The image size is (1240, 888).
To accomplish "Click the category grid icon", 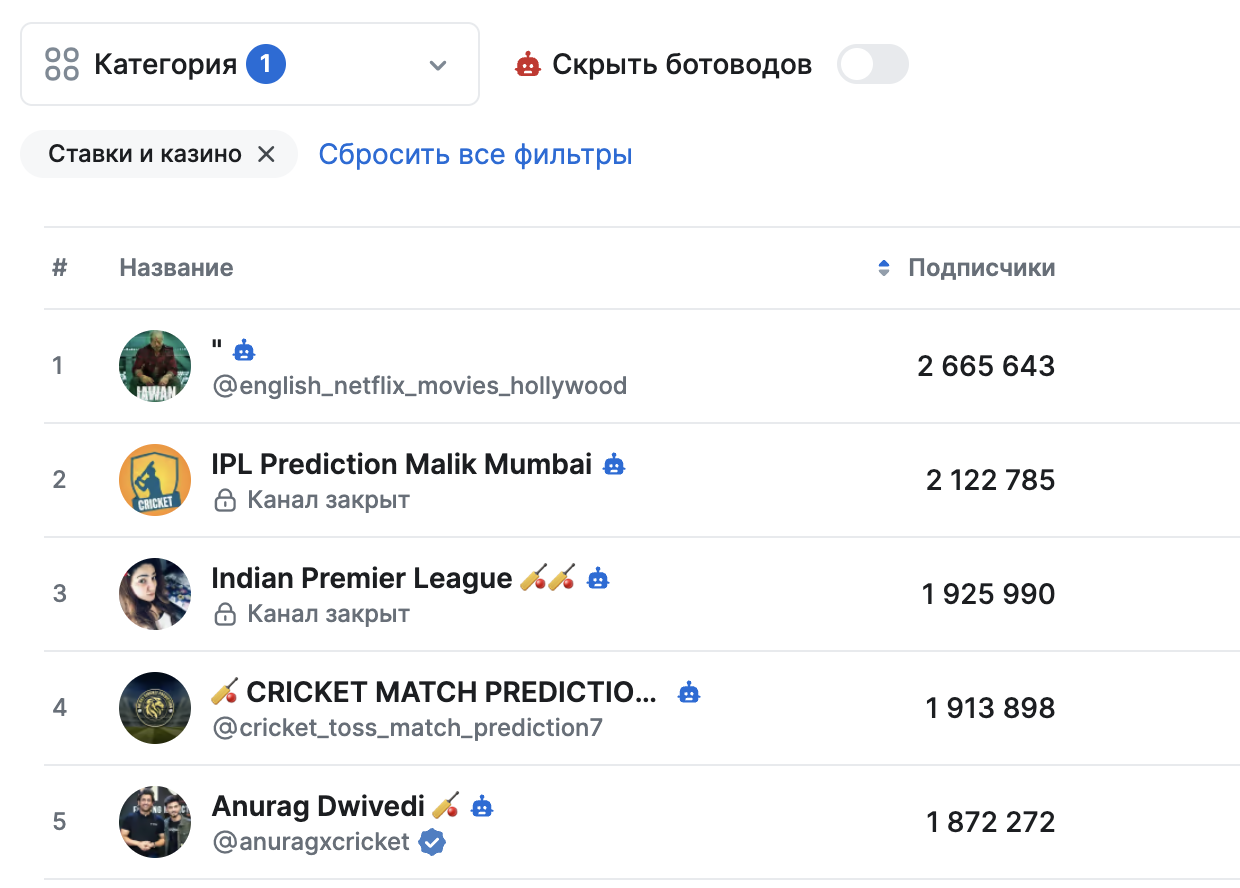I will point(62,65).
